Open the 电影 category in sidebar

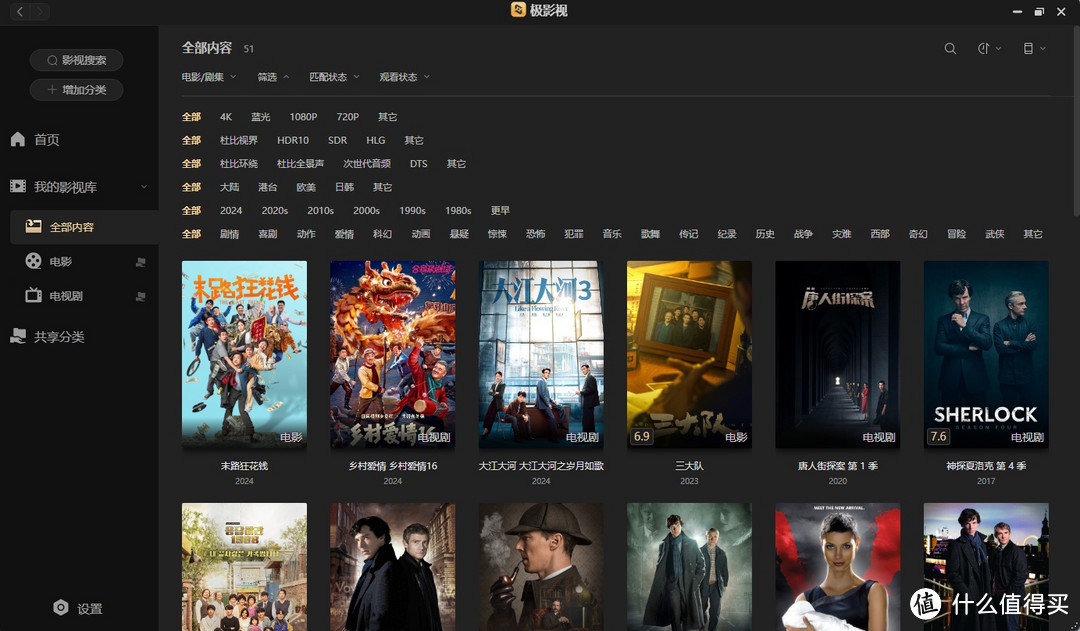(60, 262)
